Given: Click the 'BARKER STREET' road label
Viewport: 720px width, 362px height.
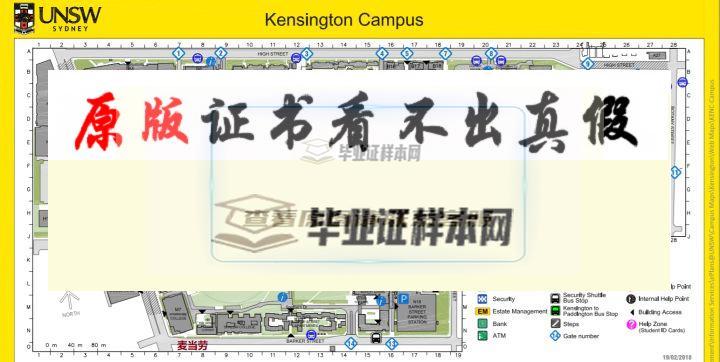Looking at the screenshot, I should tap(305, 341).
